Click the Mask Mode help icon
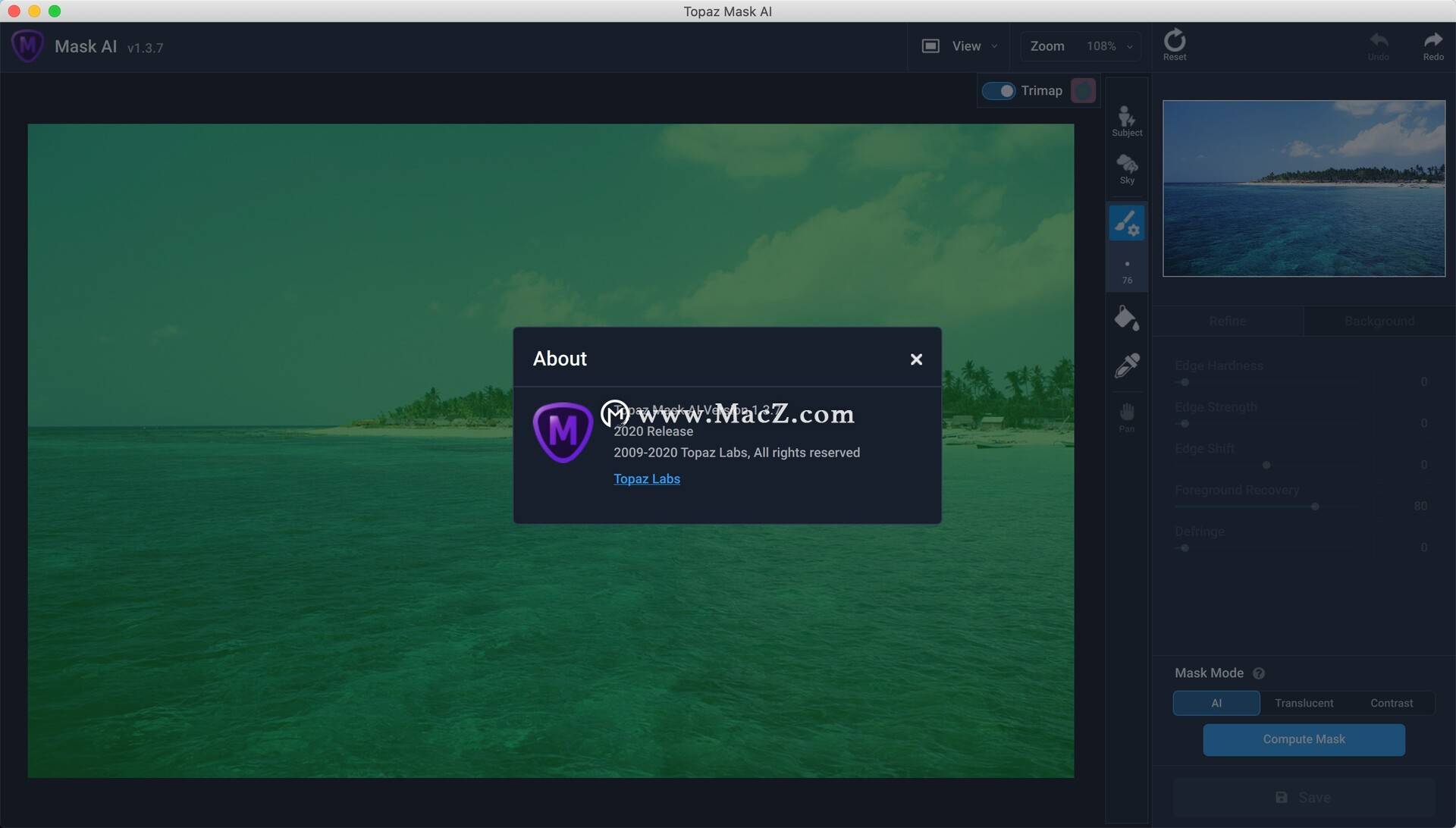 [x=1259, y=673]
